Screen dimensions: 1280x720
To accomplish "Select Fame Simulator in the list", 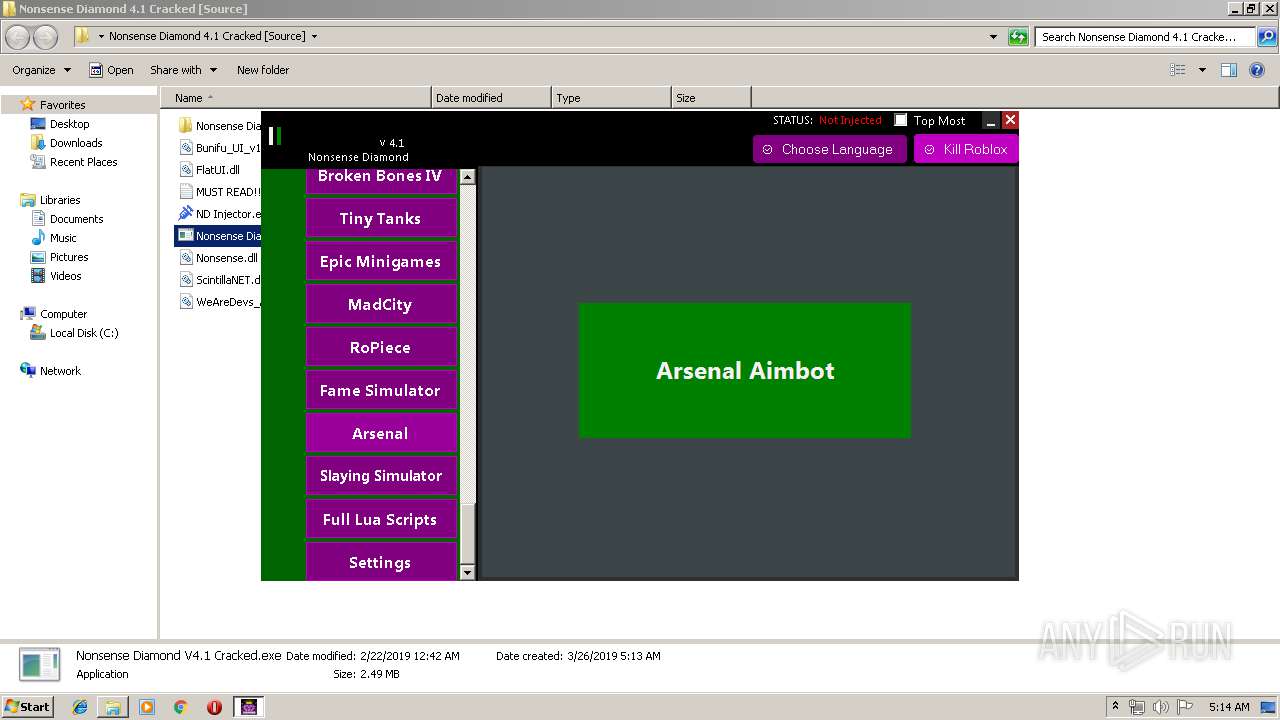I will [380, 390].
